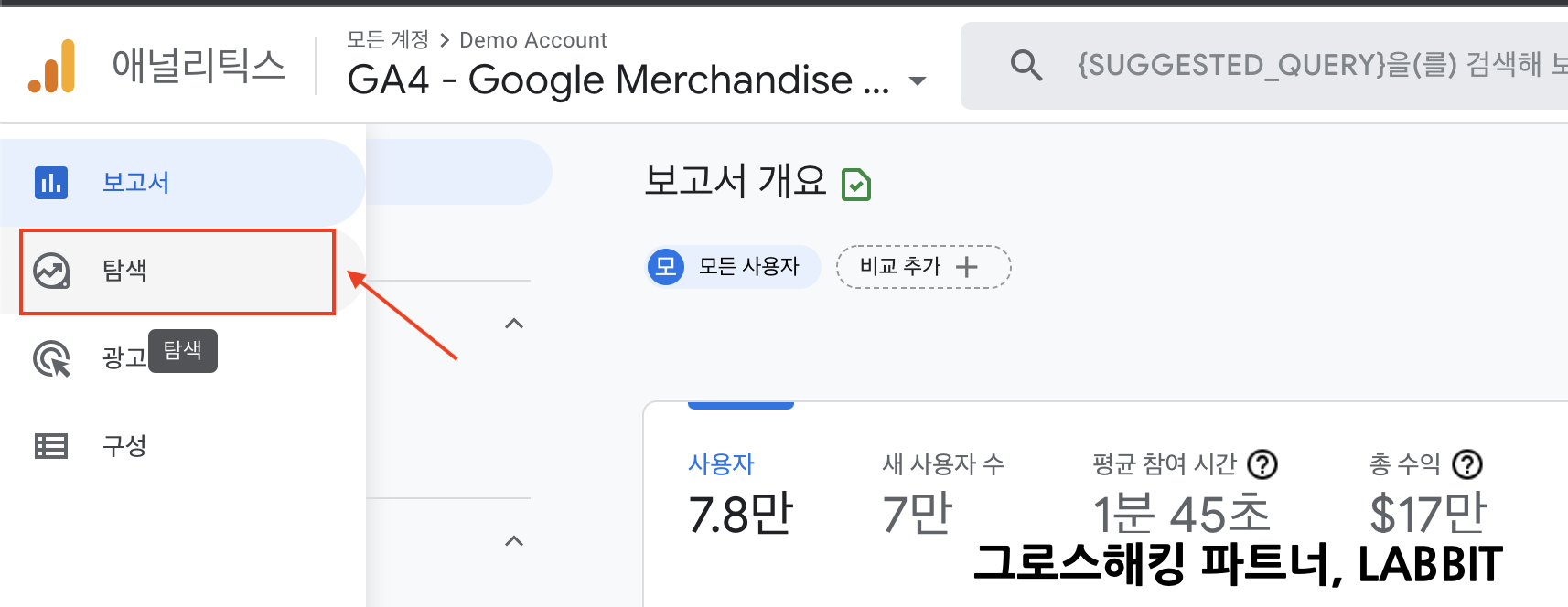Select the 광고 (Advertising) cursor icon

click(x=51, y=358)
